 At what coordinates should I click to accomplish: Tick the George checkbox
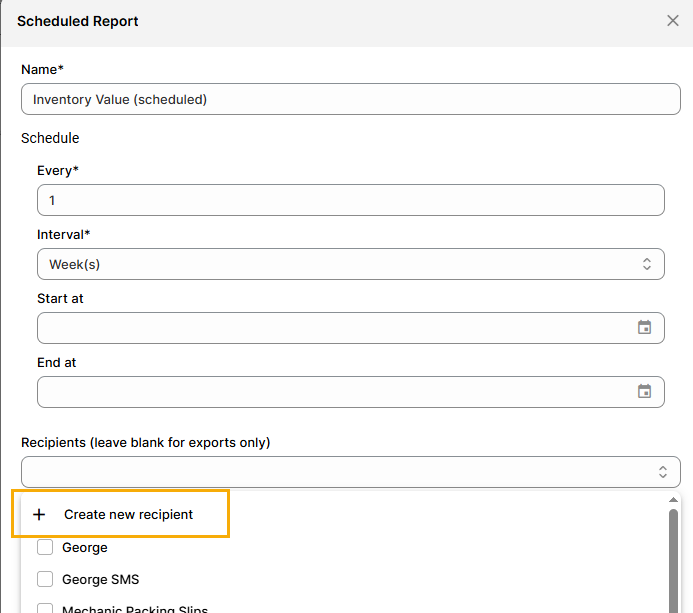(x=45, y=548)
